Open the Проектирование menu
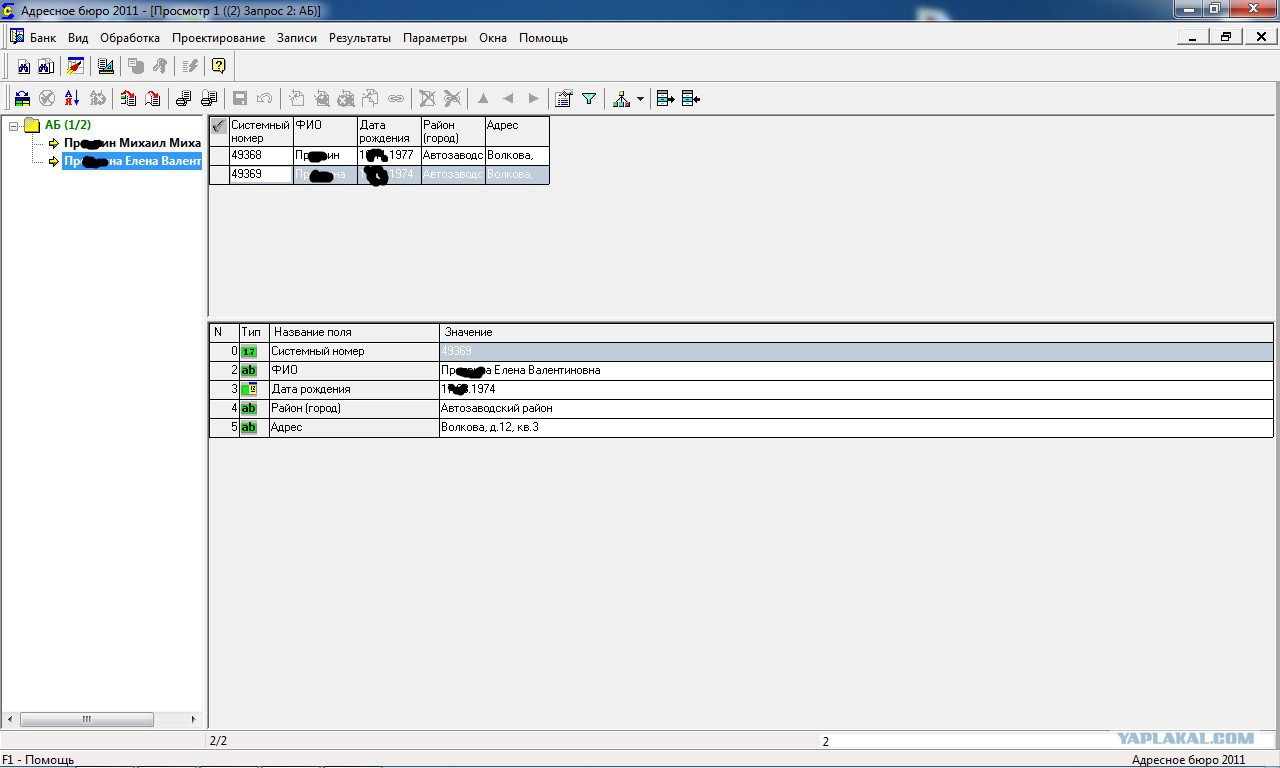Image resolution: width=1280 pixels, height=768 pixels. (x=218, y=38)
